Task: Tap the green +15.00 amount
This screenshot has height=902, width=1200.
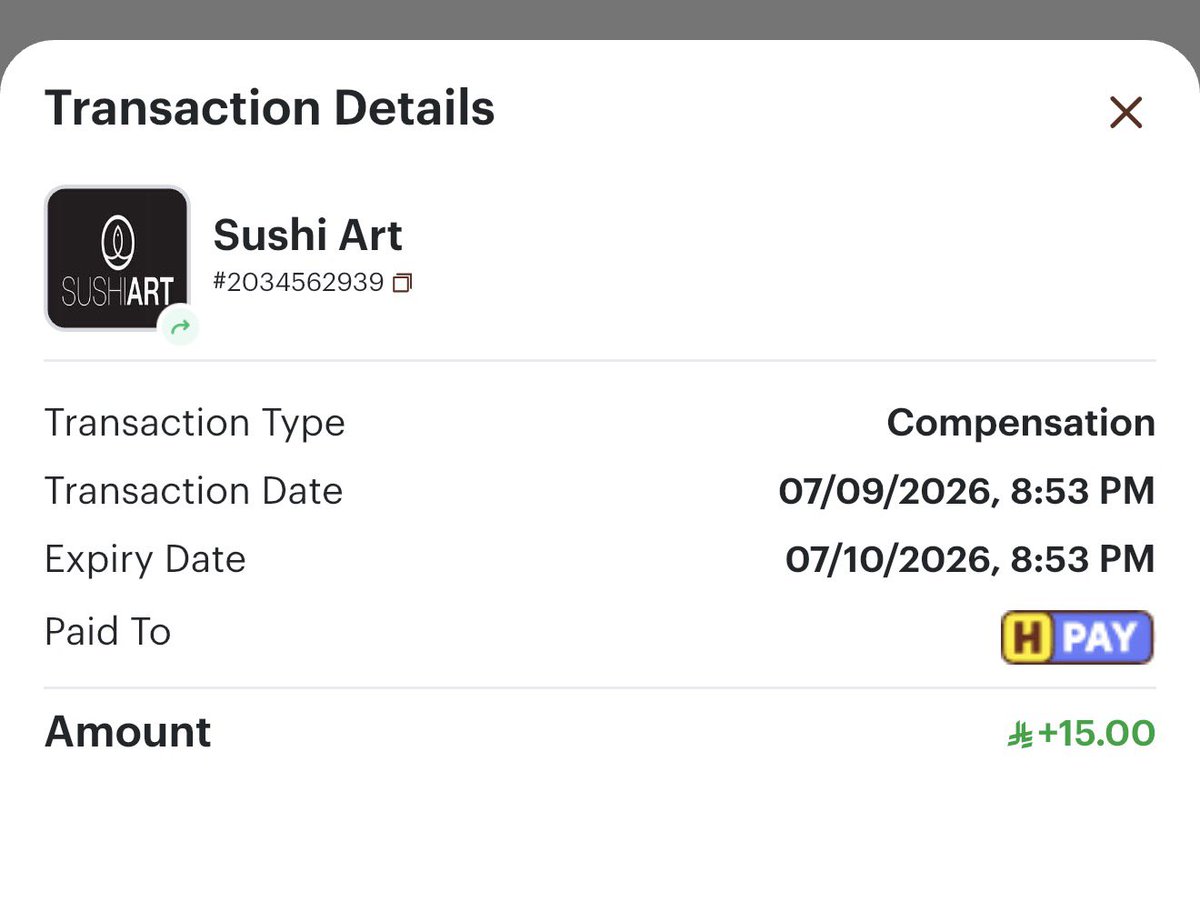Action: point(1097,733)
